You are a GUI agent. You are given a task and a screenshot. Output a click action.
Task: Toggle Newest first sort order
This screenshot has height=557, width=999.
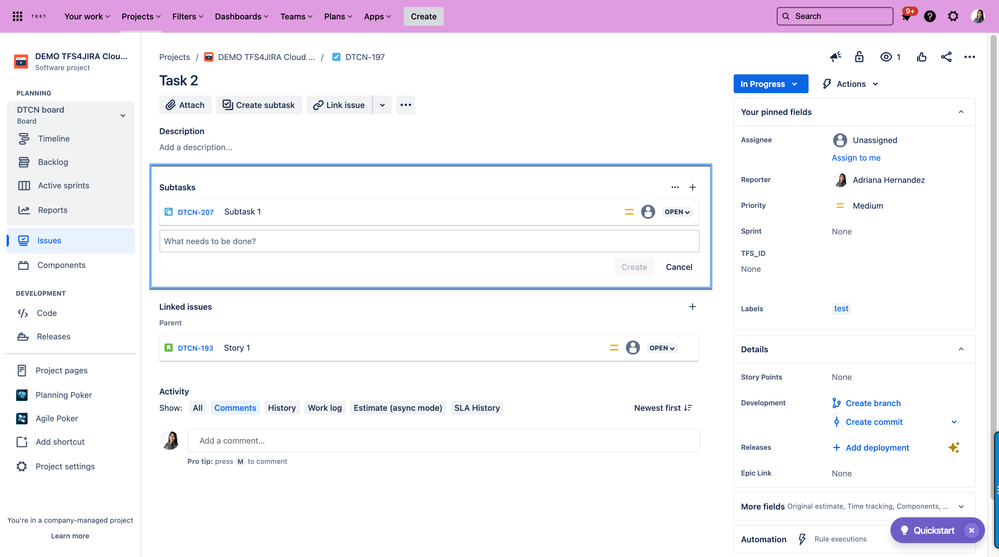pos(663,408)
